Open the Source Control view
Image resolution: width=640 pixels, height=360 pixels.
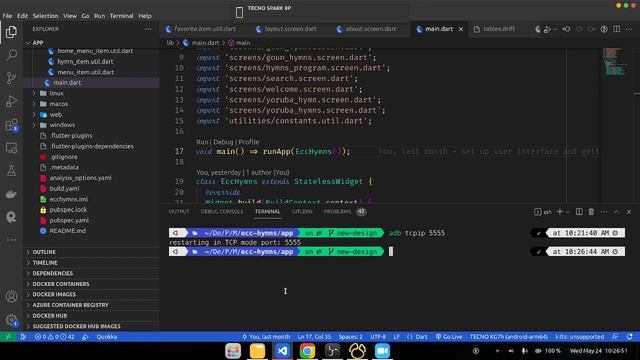11,78
